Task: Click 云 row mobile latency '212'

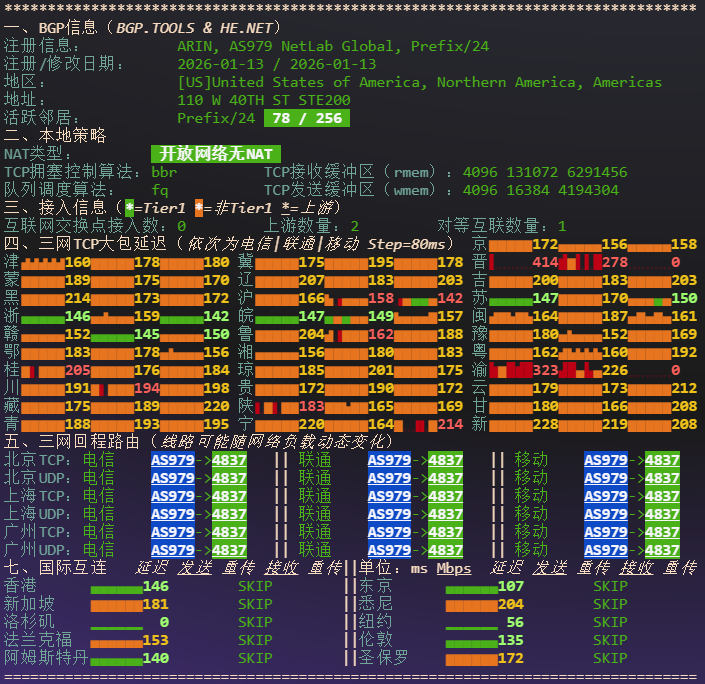Action: coord(683,388)
